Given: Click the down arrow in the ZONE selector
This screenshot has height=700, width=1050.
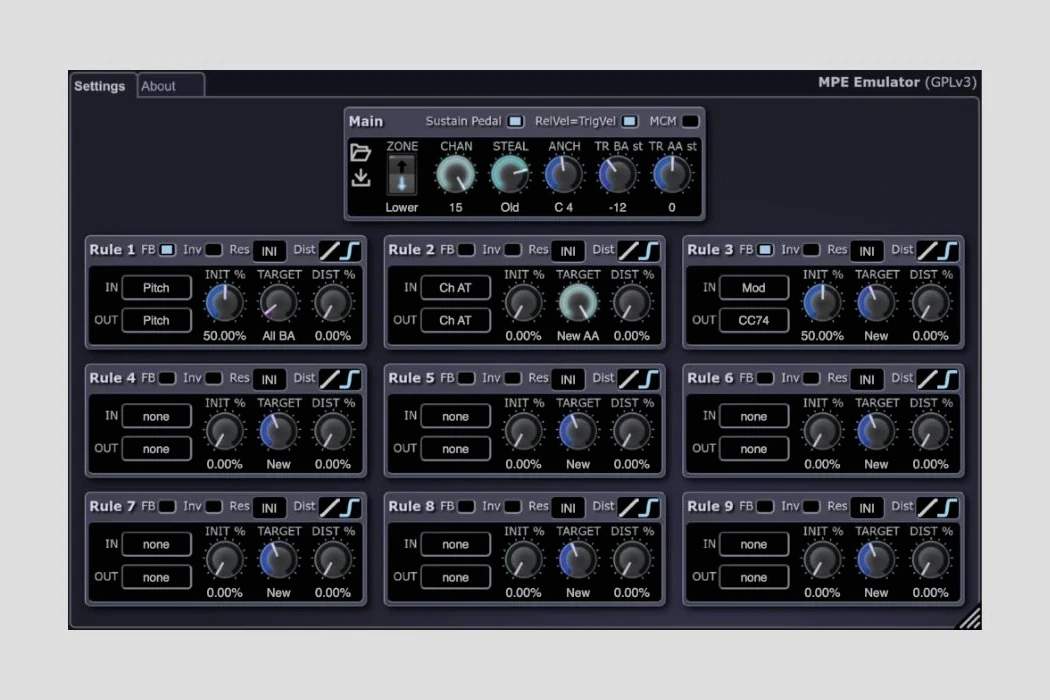Looking at the screenshot, I should coord(400,184).
